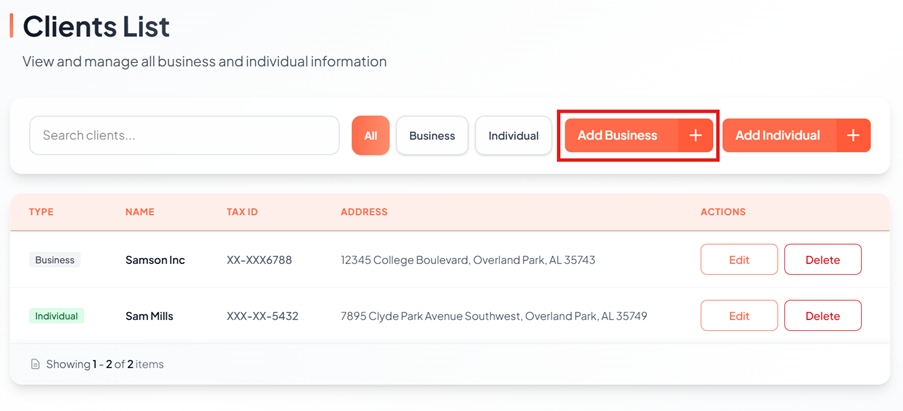Click the Sam Mills name
The width and height of the screenshot is (903, 411).
149,316
